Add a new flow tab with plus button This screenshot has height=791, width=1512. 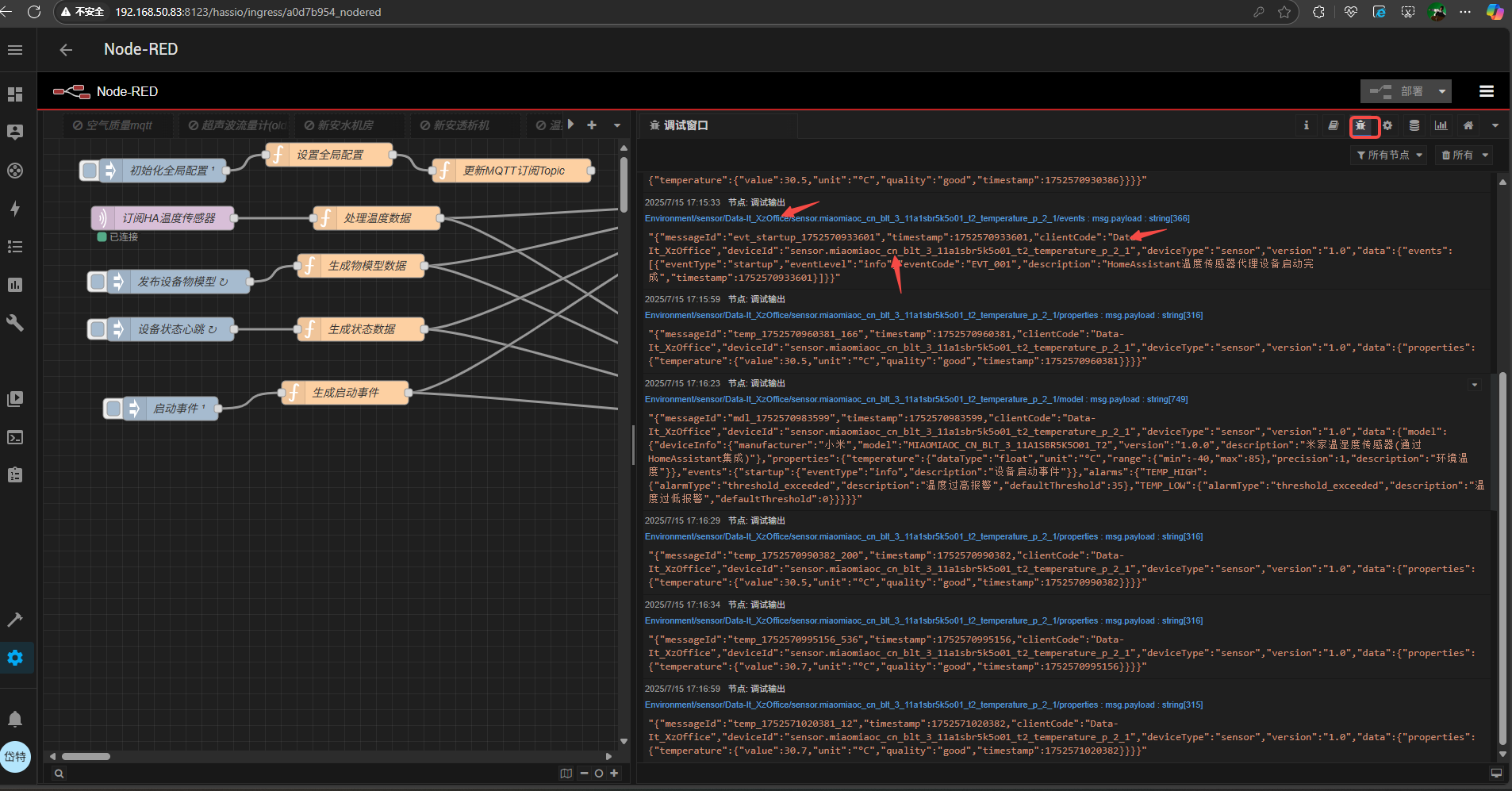tap(592, 125)
